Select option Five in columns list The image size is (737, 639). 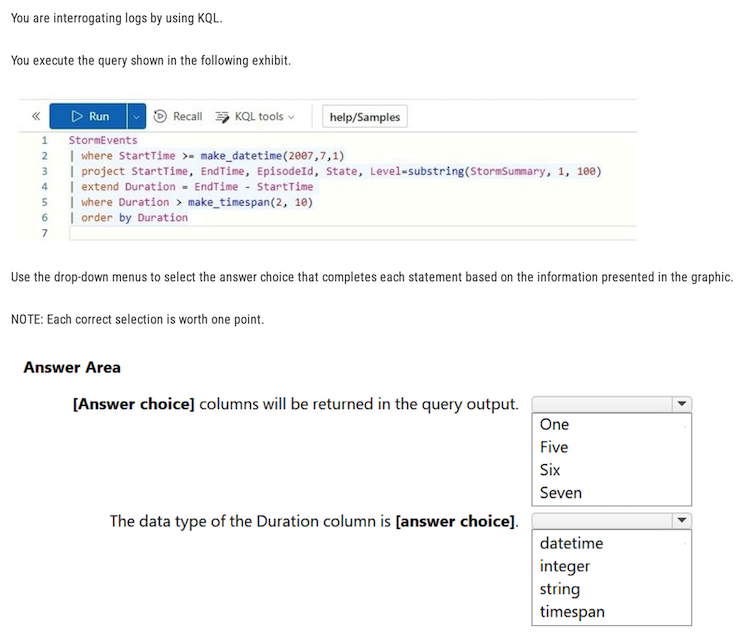[x=554, y=448]
